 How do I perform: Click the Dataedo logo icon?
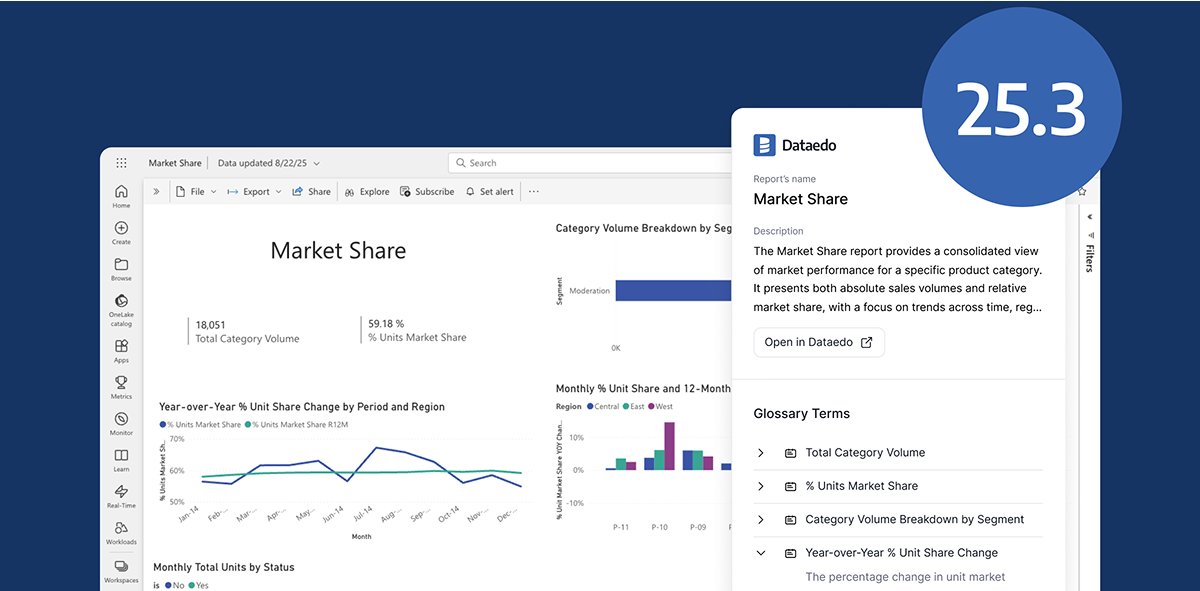[765, 145]
